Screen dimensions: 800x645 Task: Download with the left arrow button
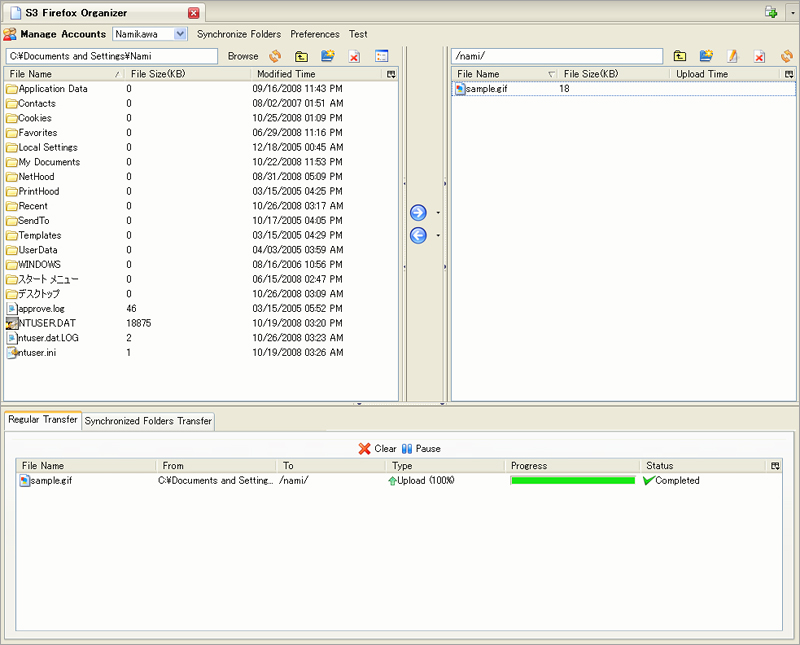click(x=418, y=235)
